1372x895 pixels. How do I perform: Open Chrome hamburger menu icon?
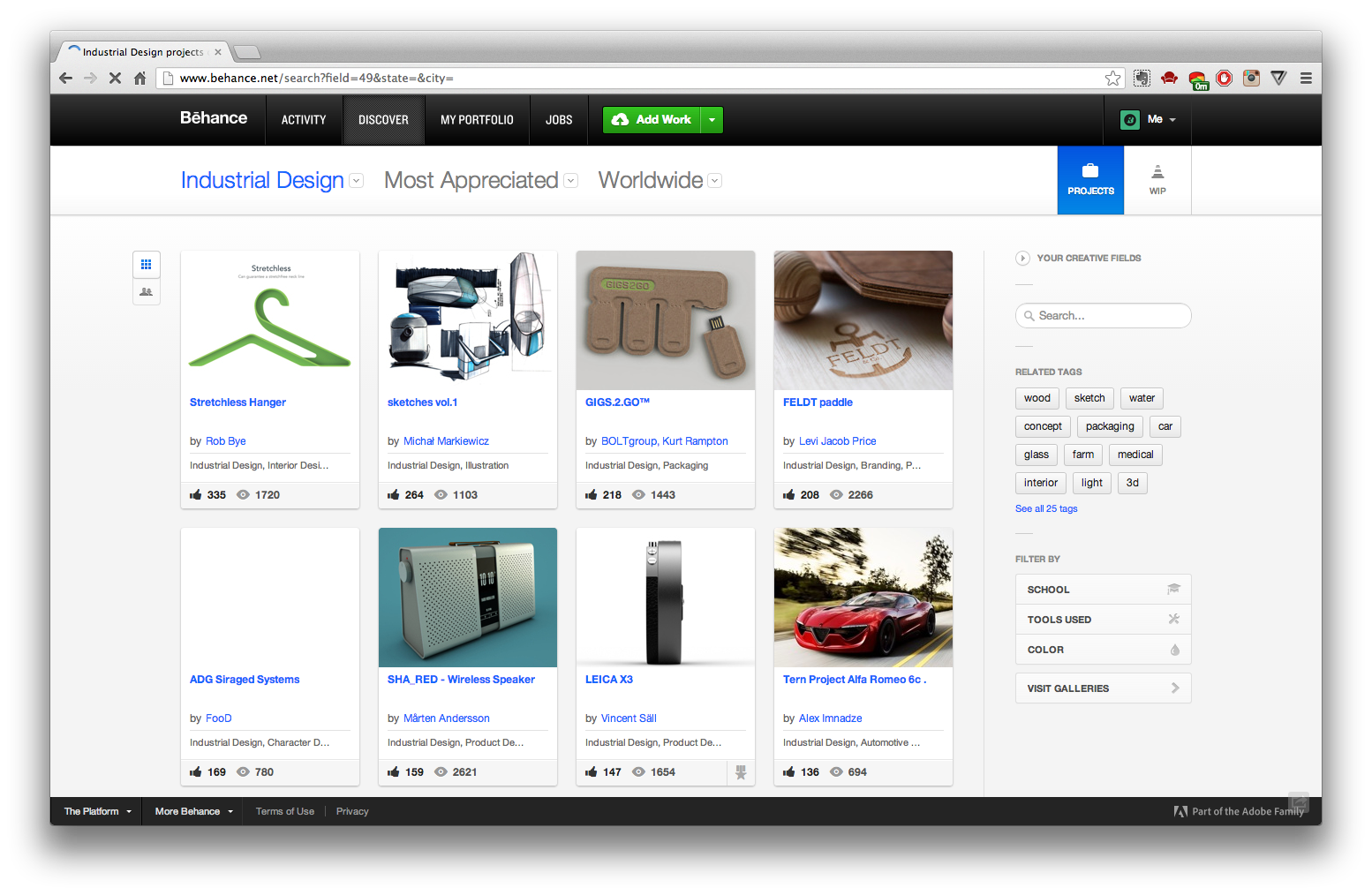(x=1306, y=79)
